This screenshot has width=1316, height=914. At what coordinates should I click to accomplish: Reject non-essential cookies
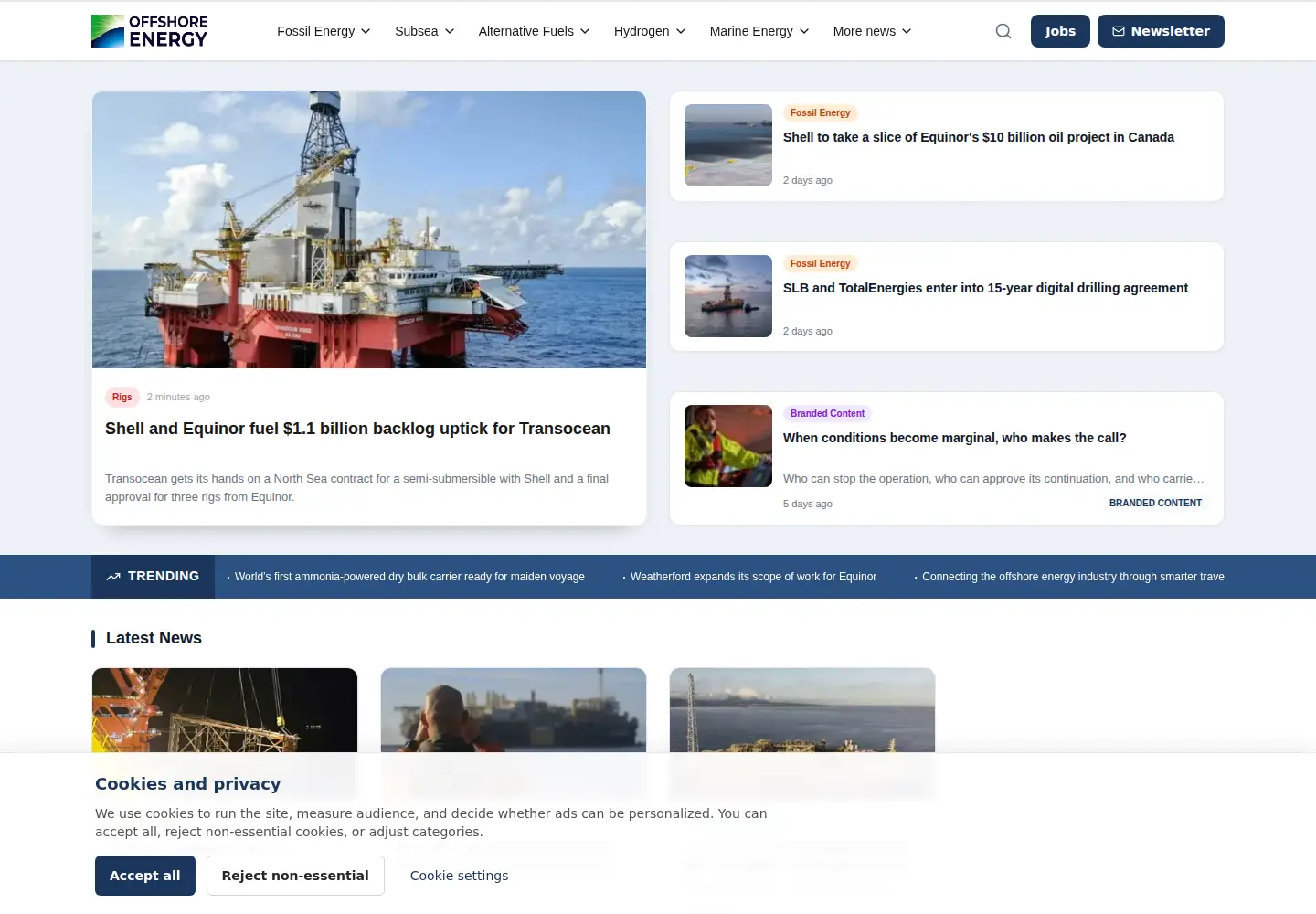295,876
